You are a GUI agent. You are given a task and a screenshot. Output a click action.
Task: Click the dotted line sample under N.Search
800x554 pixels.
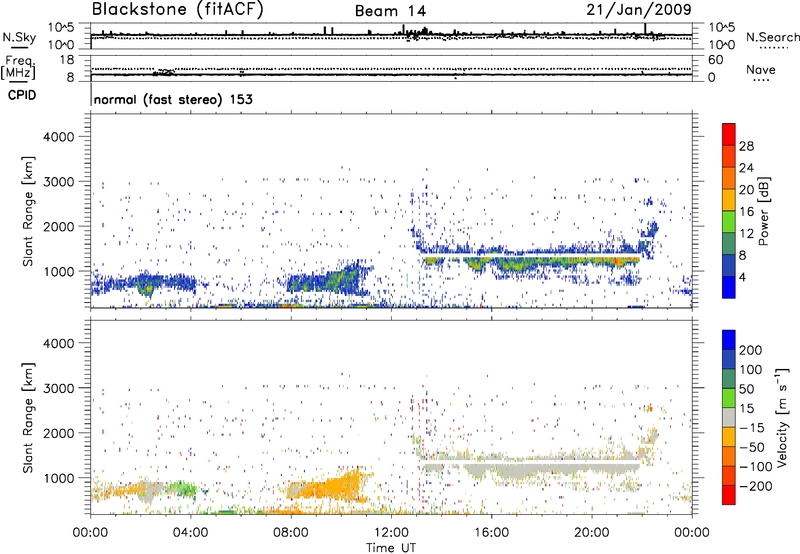point(773,48)
